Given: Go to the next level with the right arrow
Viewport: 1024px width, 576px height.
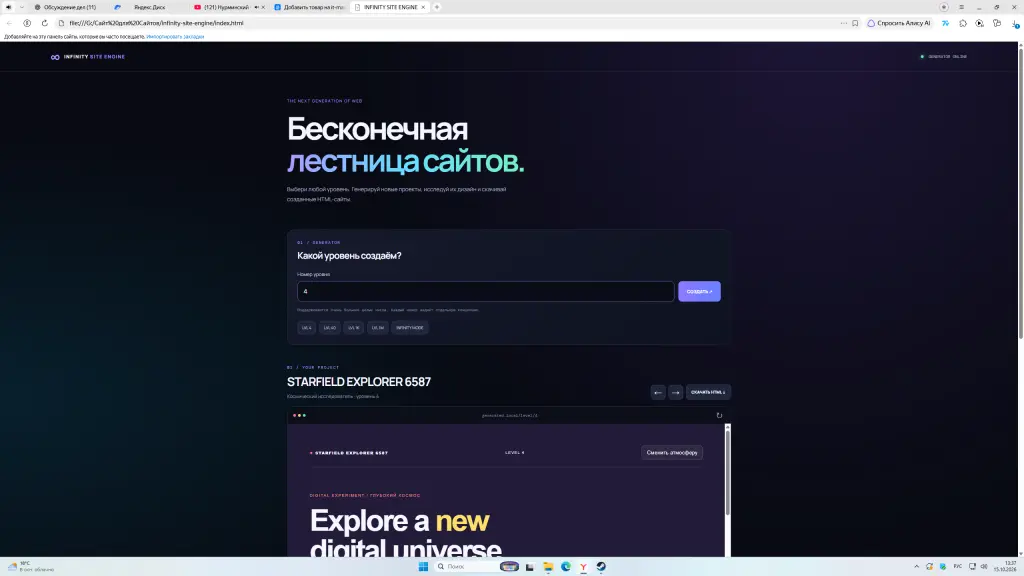Looking at the screenshot, I should (675, 392).
